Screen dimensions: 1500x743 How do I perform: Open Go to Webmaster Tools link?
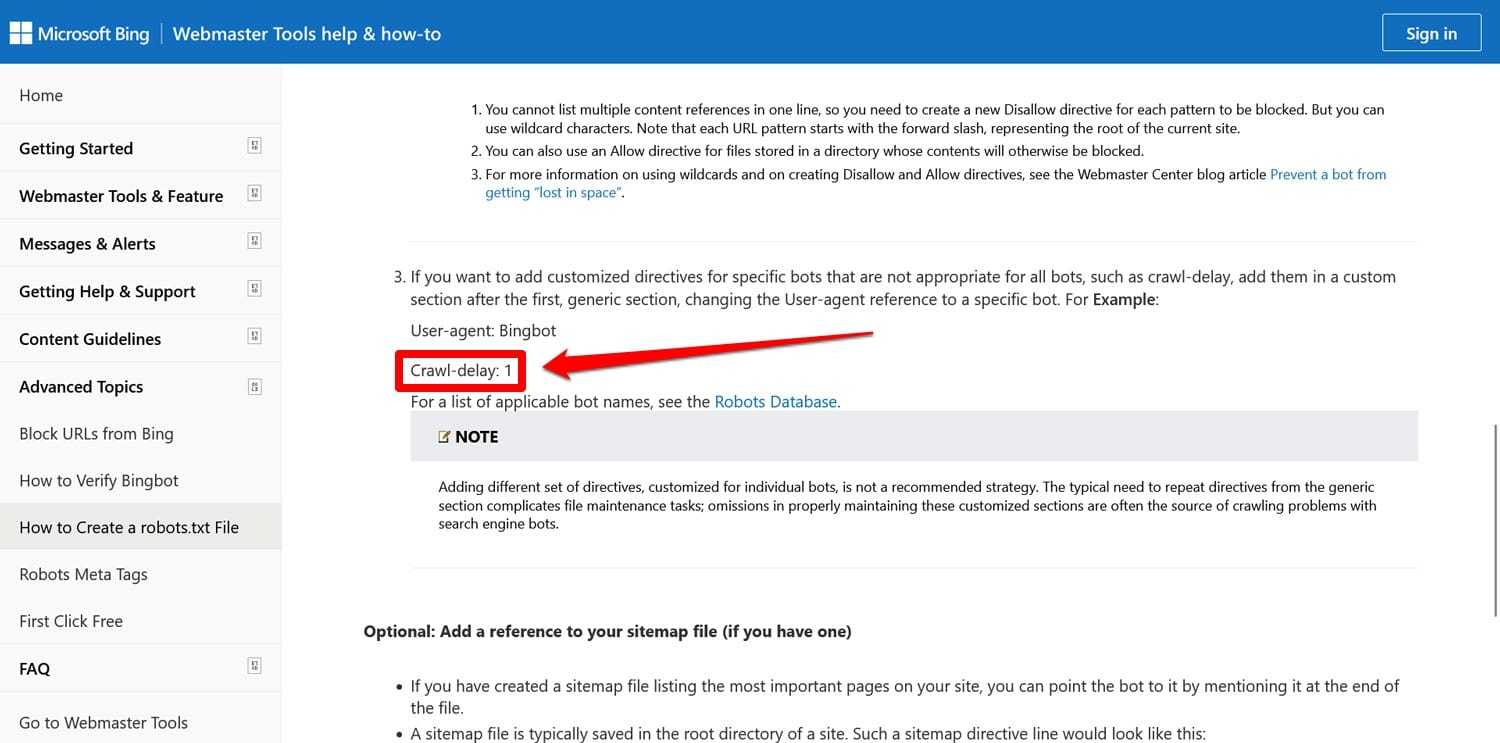(103, 723)
